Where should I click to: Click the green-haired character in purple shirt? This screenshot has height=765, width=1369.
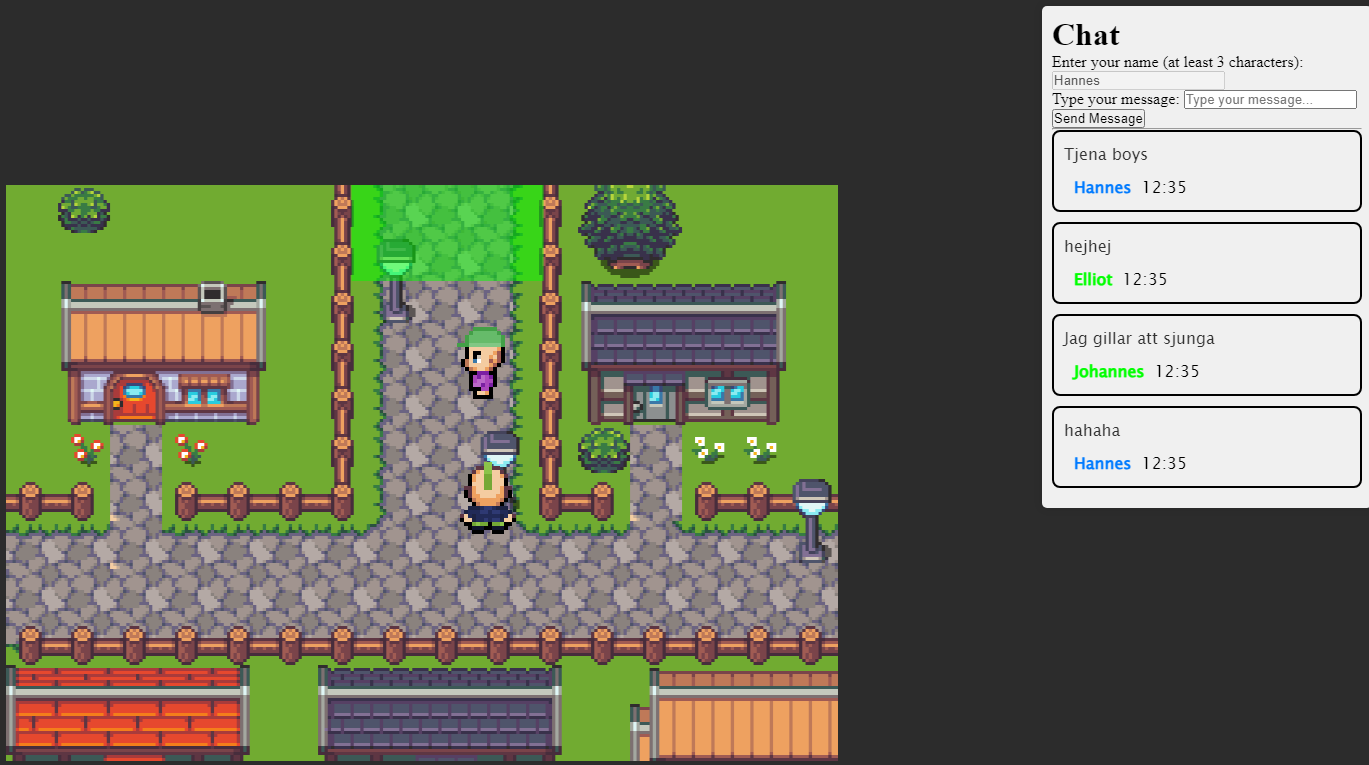[484, 362]
